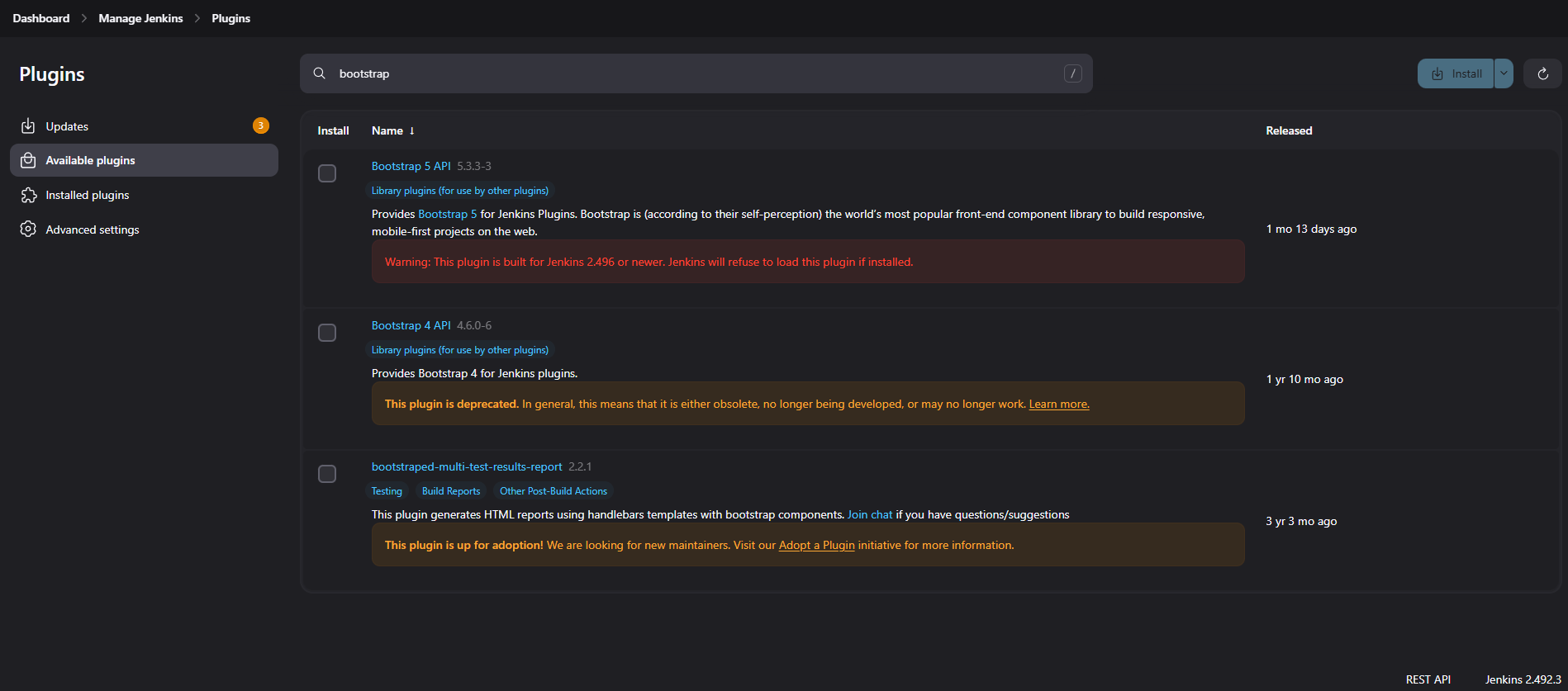Sort by the Released column header

click(x=1288, y=130)
